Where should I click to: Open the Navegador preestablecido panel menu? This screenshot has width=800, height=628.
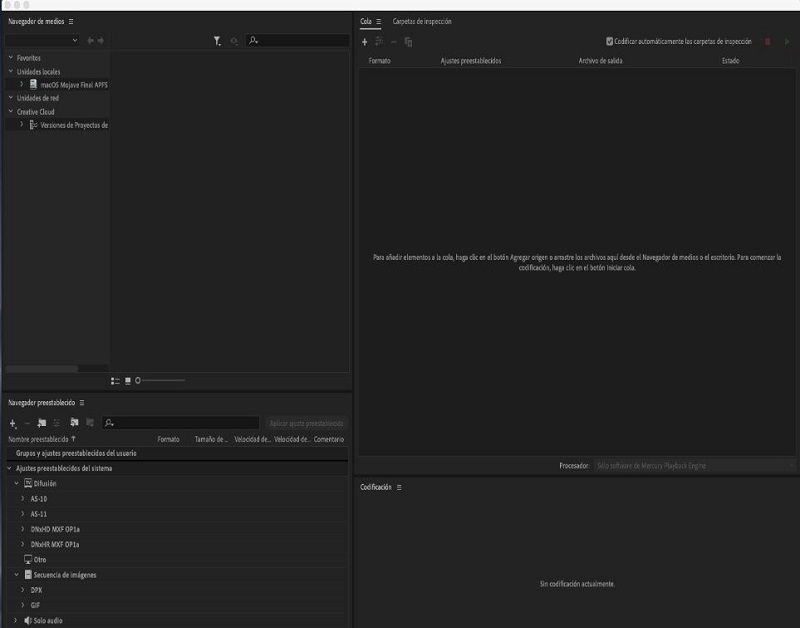coord(82,403)
